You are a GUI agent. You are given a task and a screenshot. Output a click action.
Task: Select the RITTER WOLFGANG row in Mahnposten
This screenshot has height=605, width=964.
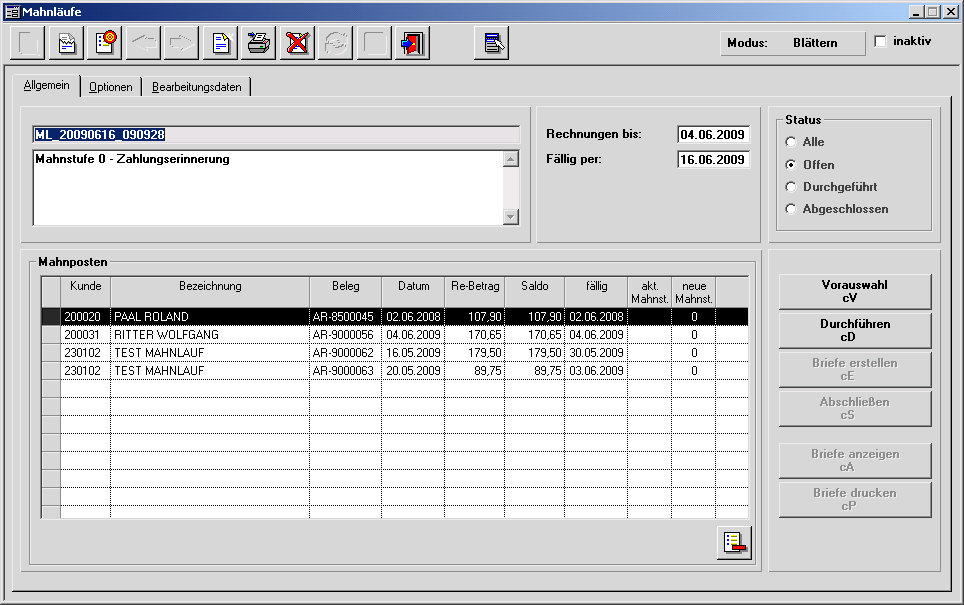209,334
